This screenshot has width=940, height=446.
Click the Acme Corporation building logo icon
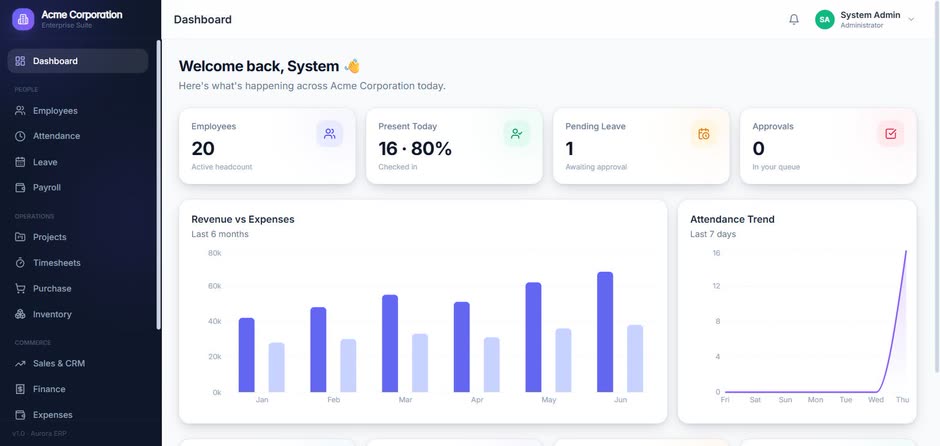coord(23,19)
